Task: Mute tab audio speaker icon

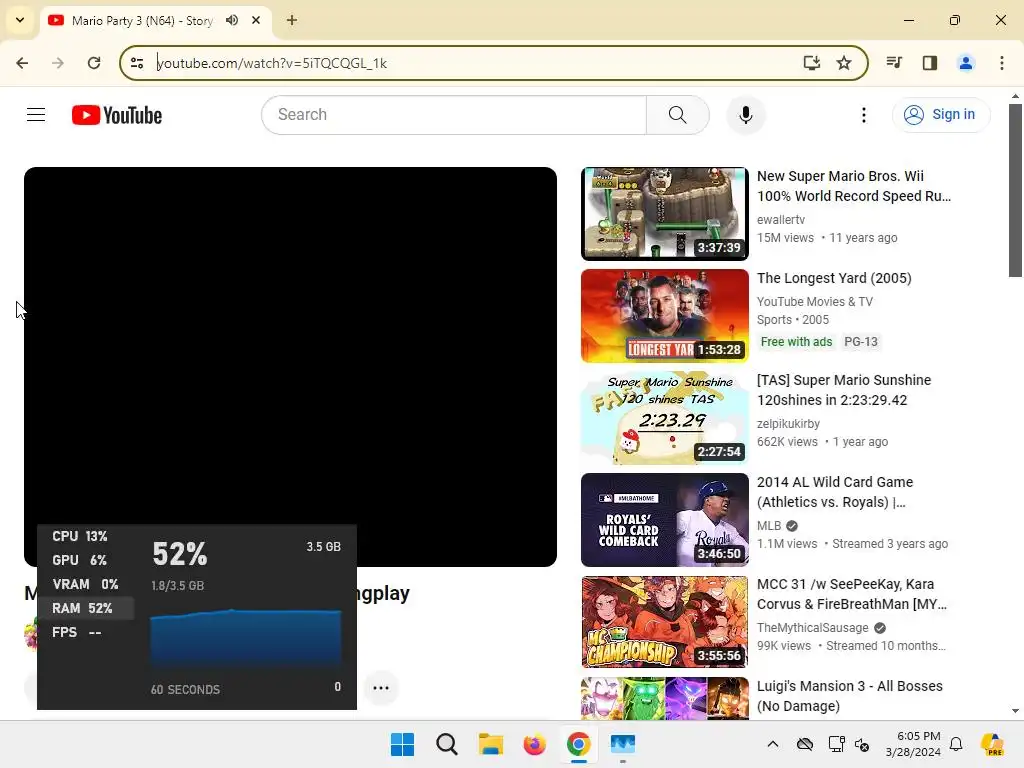Action: (232, 20)
